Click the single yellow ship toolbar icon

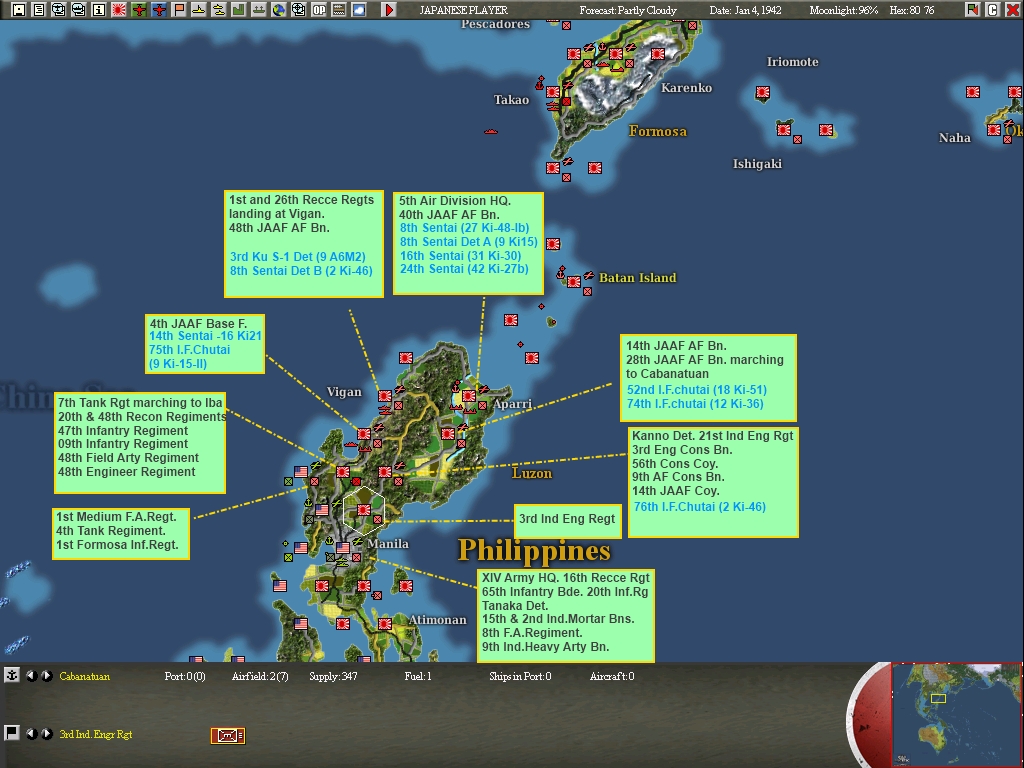coord(199,10)
